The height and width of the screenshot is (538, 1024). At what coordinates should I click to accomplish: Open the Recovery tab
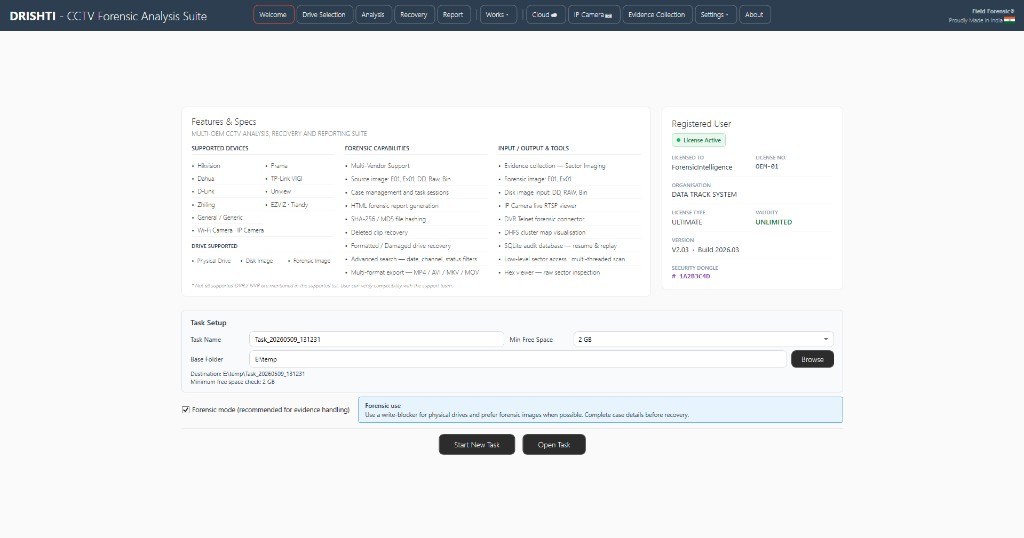tap(413, 14)
